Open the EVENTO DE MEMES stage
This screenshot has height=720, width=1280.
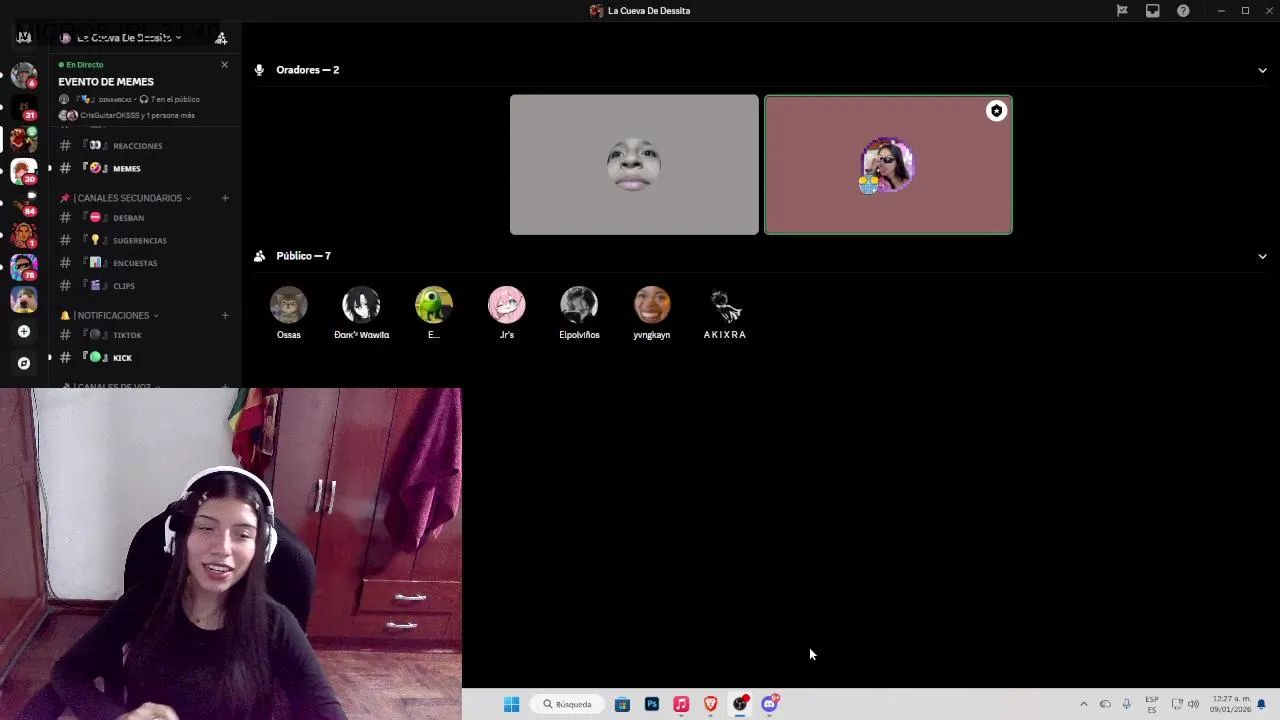click(106, 82)
